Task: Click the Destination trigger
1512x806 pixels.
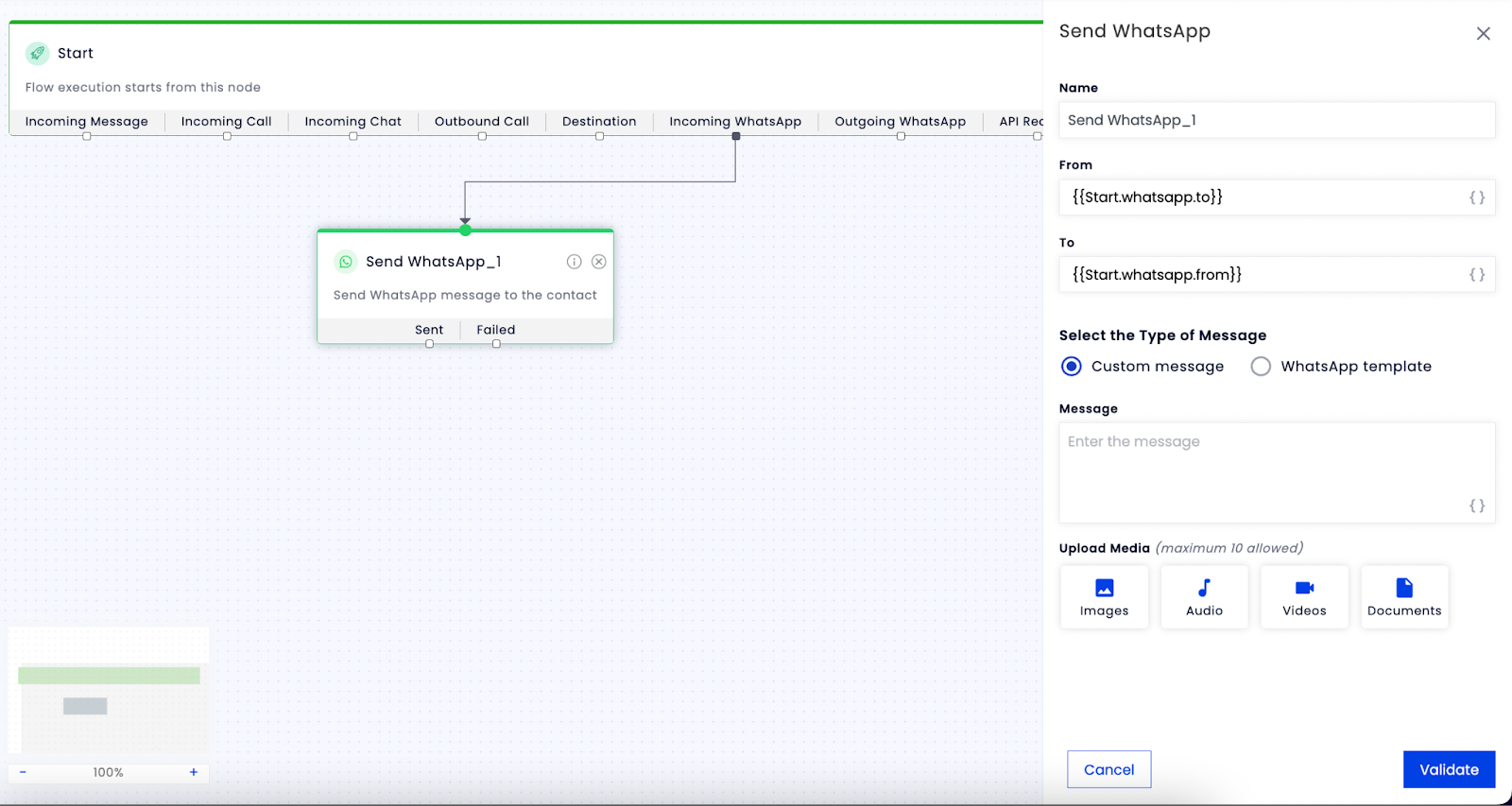Action: (599, 122)
